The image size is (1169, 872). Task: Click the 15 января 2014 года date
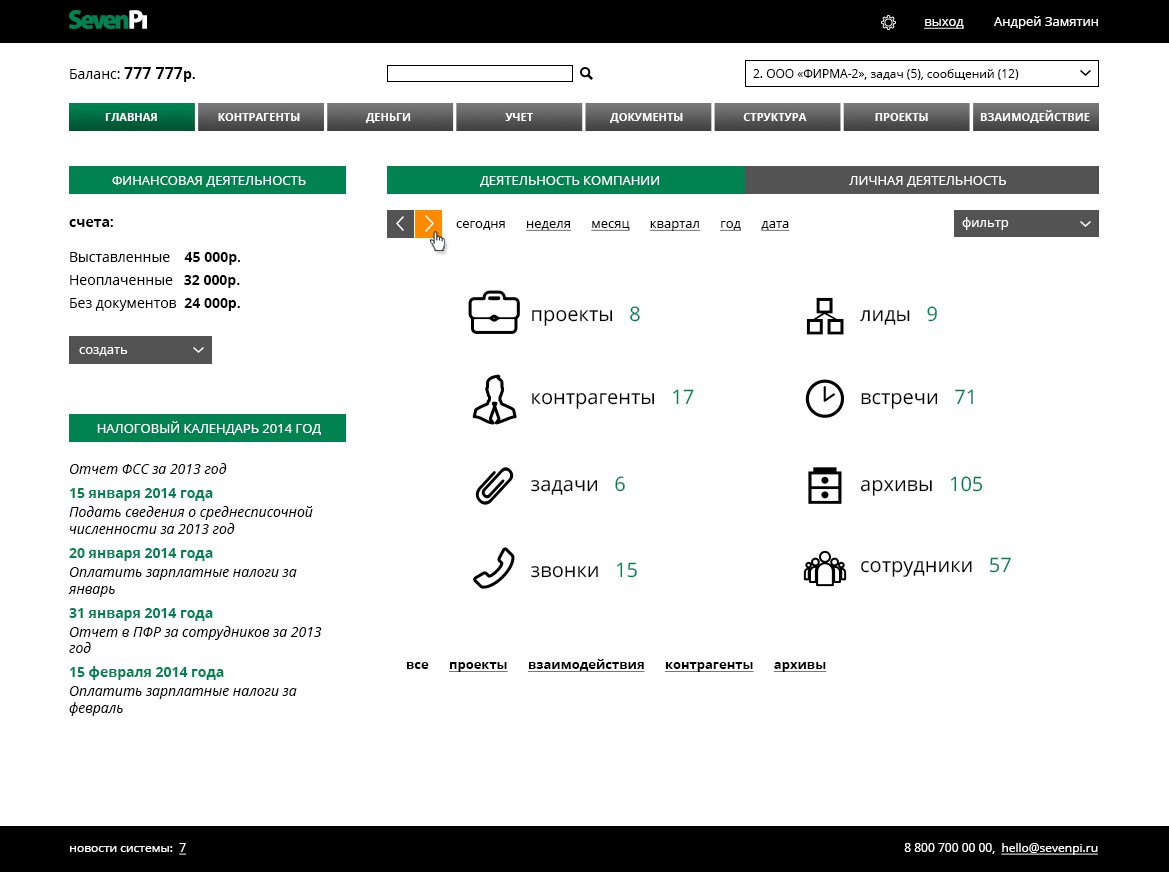(141, 493)
